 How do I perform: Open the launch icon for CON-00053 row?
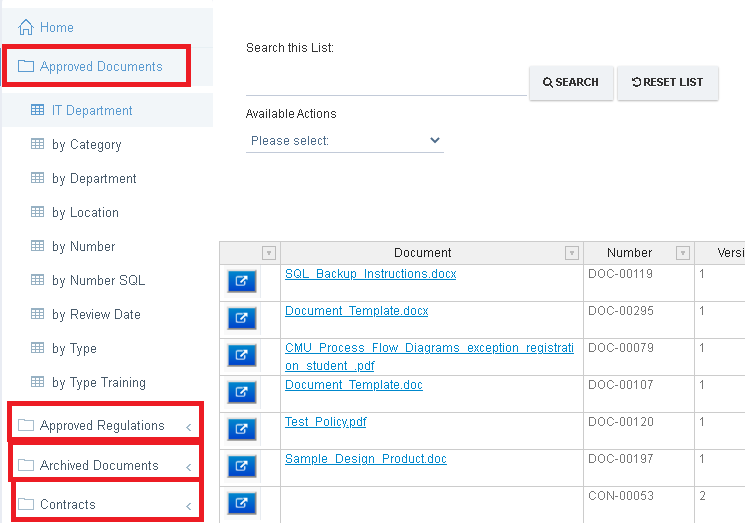(241, 503)
